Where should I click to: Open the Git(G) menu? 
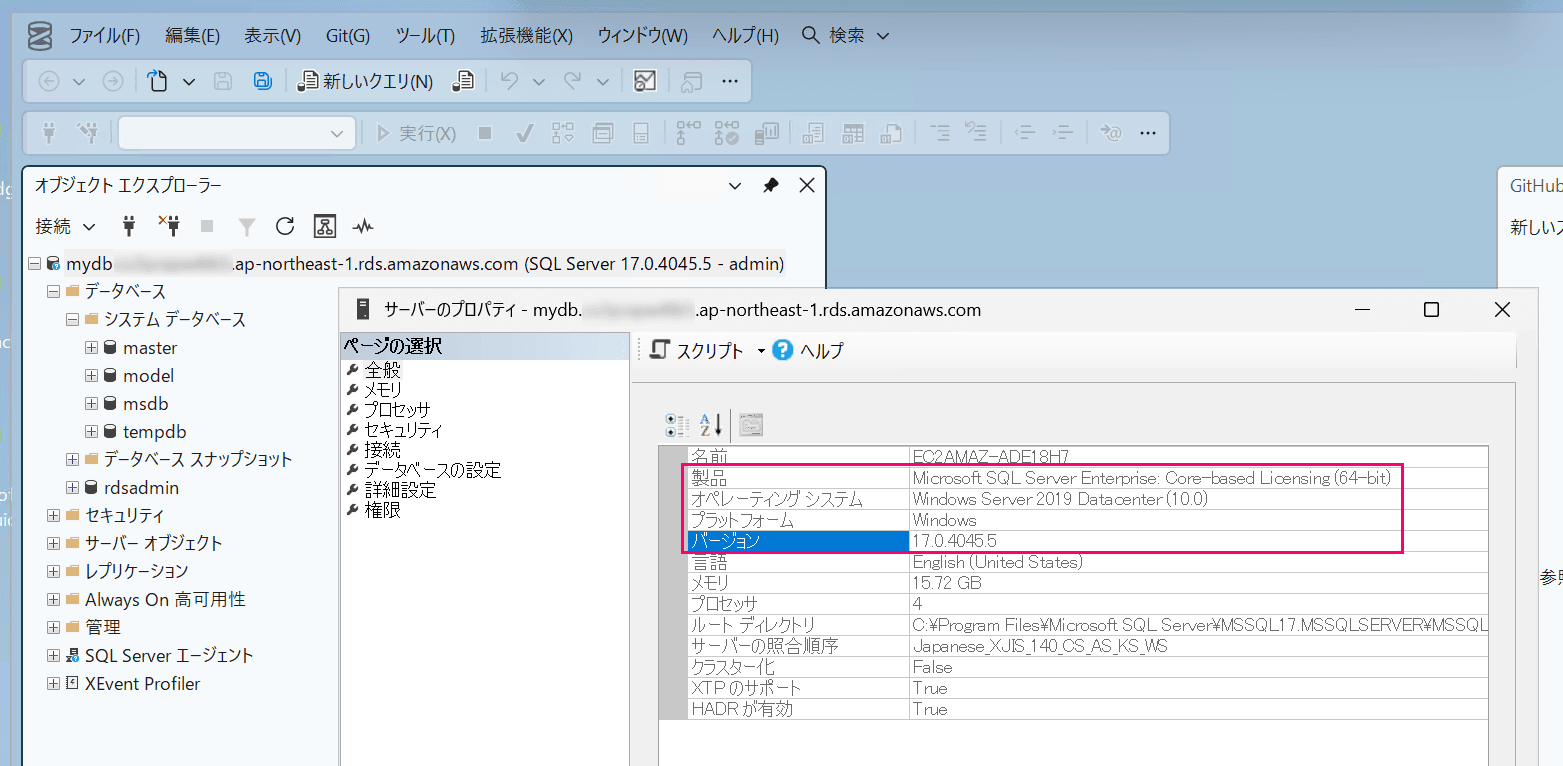[348, 36]
